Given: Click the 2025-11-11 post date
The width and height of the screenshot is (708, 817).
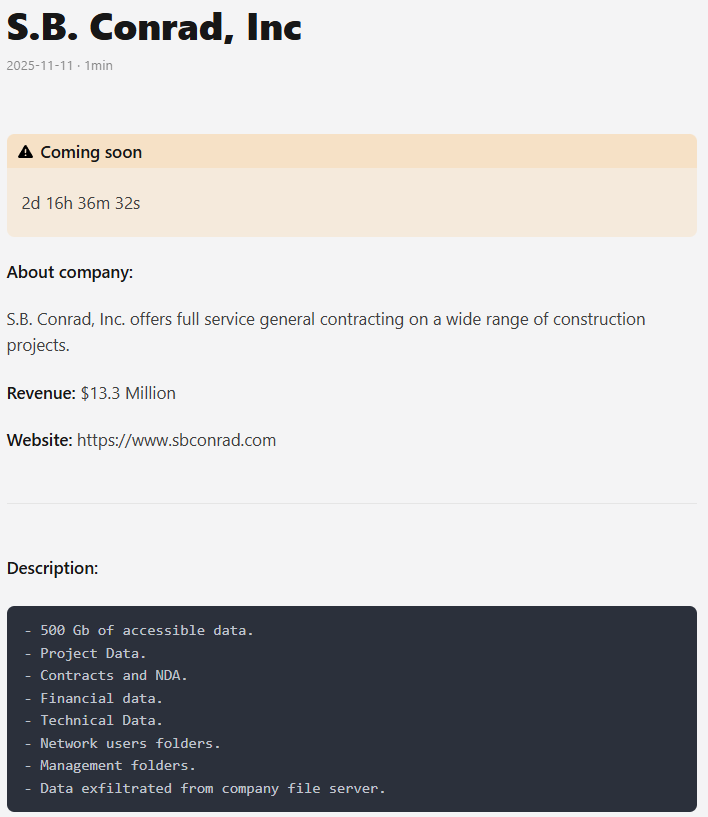Looking at the screenshot, I should tap(39, 65).
